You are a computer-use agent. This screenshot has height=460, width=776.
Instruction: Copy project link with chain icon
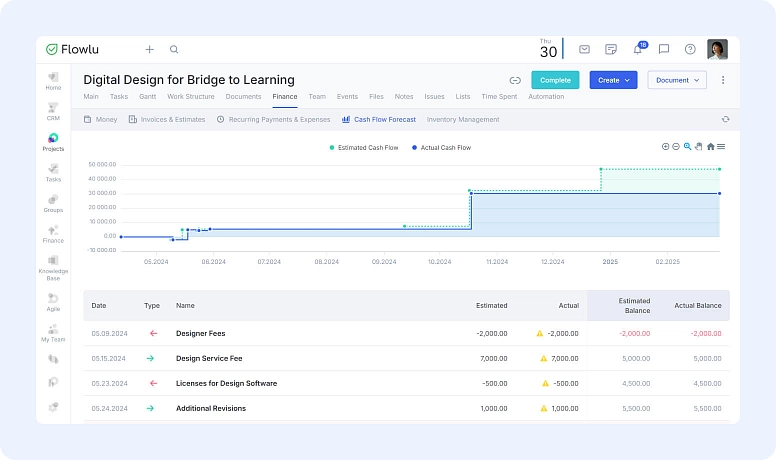point(515,80)
